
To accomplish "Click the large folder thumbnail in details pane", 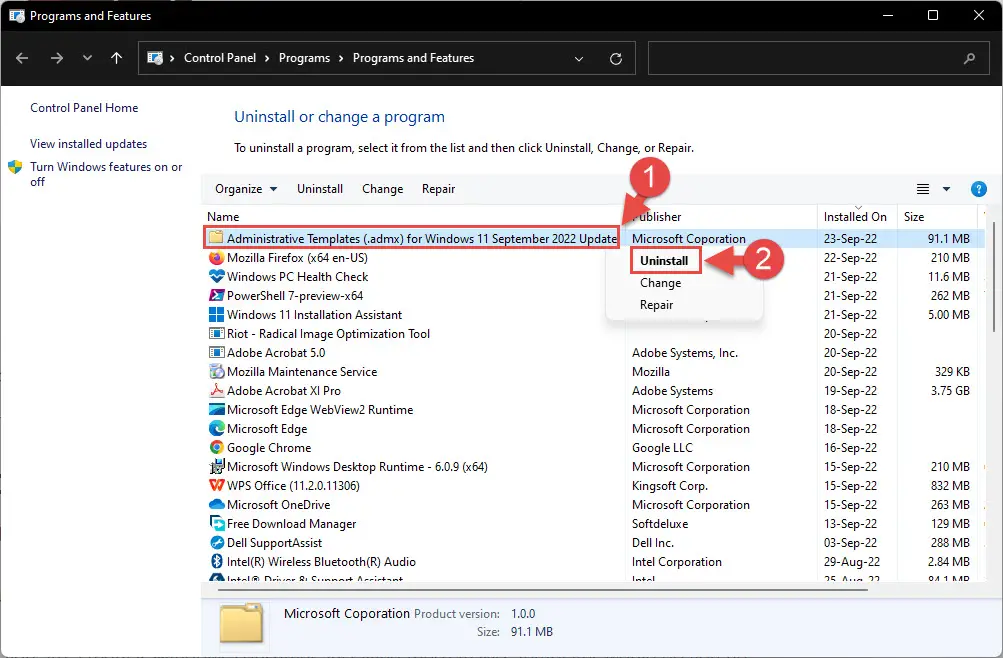I will (241, 623).
